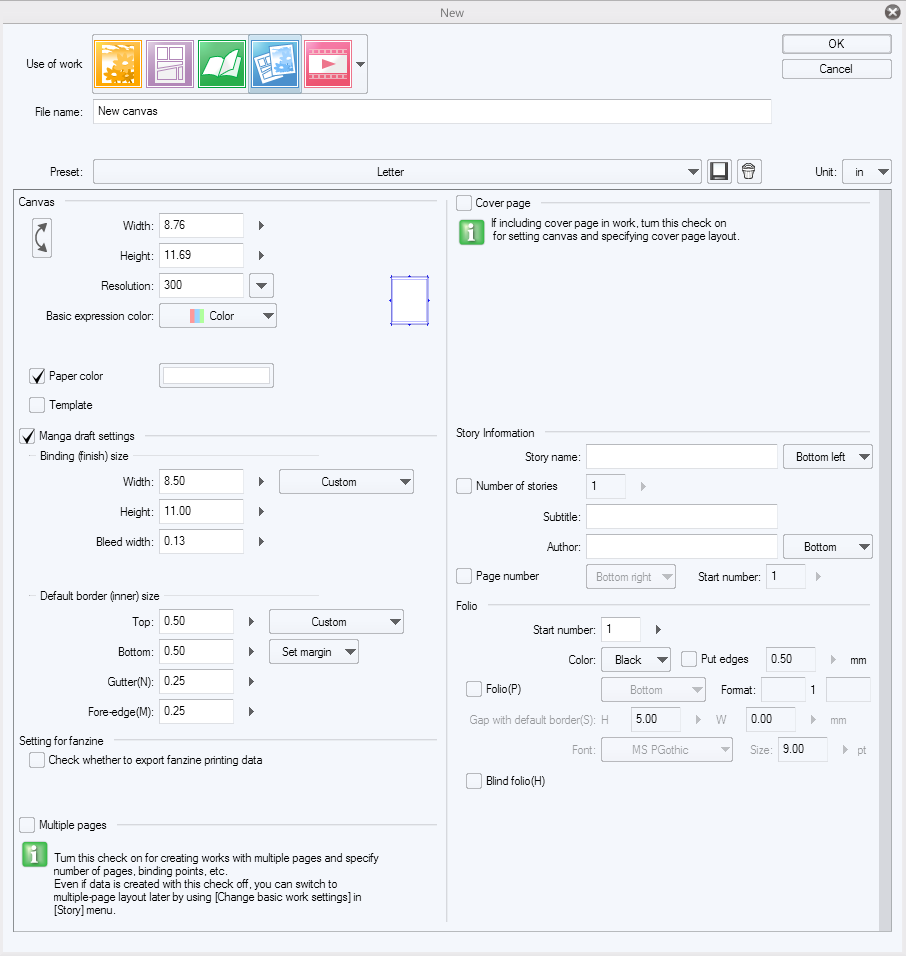906x956 pixels.
Task: Open the Folio Start number slider arrow
Action: [658, 630]
